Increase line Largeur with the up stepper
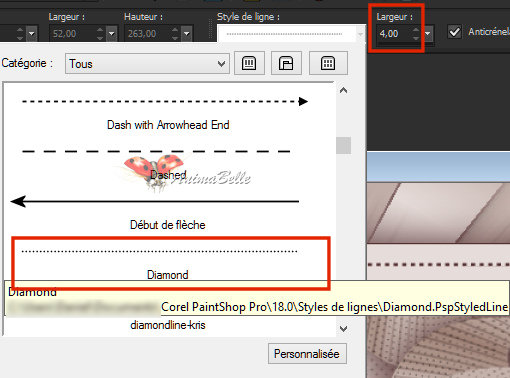510x378 pixels. (416, 30)
